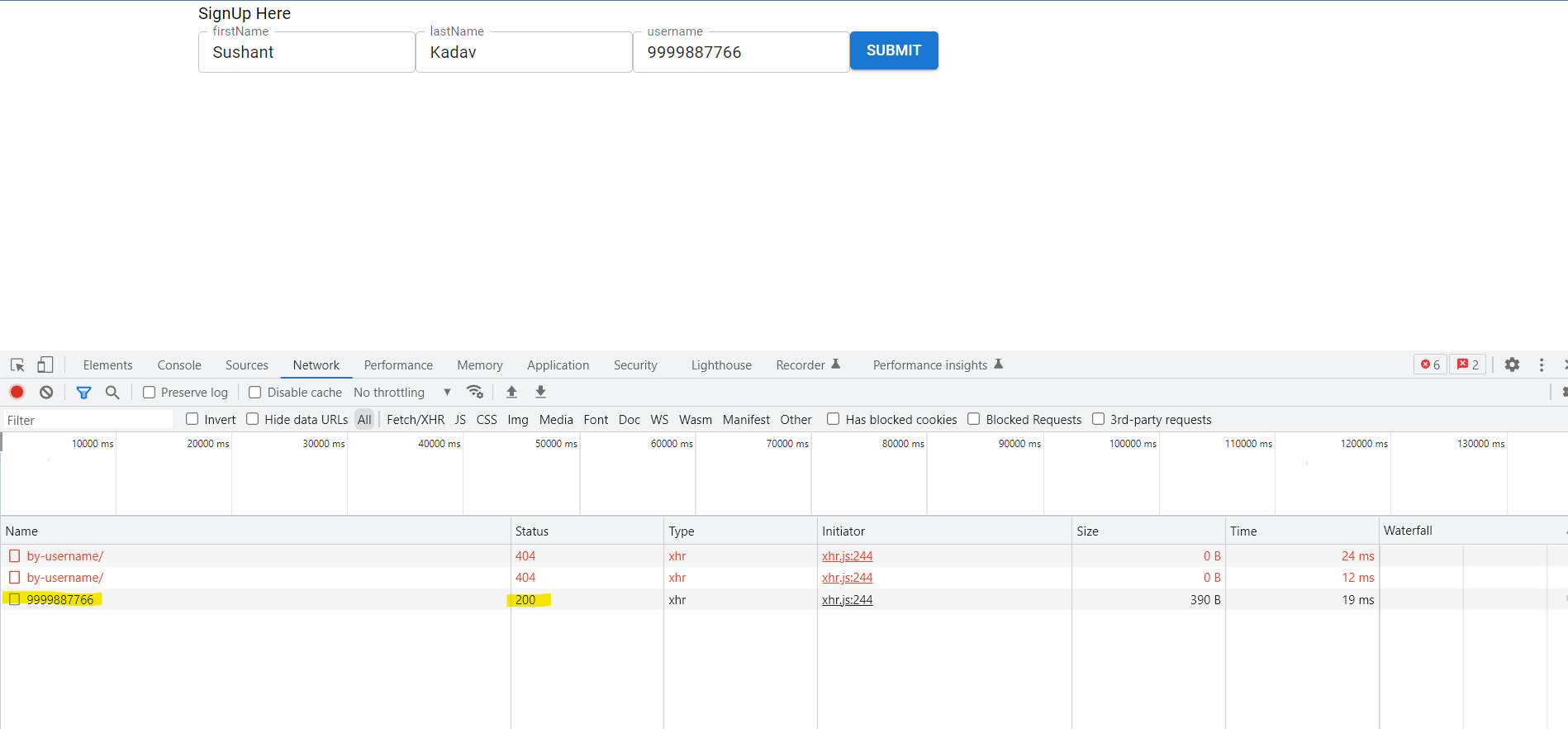Switch to Elements tab
Image resolution: width=1568 pixels, height=729 pixels.
[107, 364]
